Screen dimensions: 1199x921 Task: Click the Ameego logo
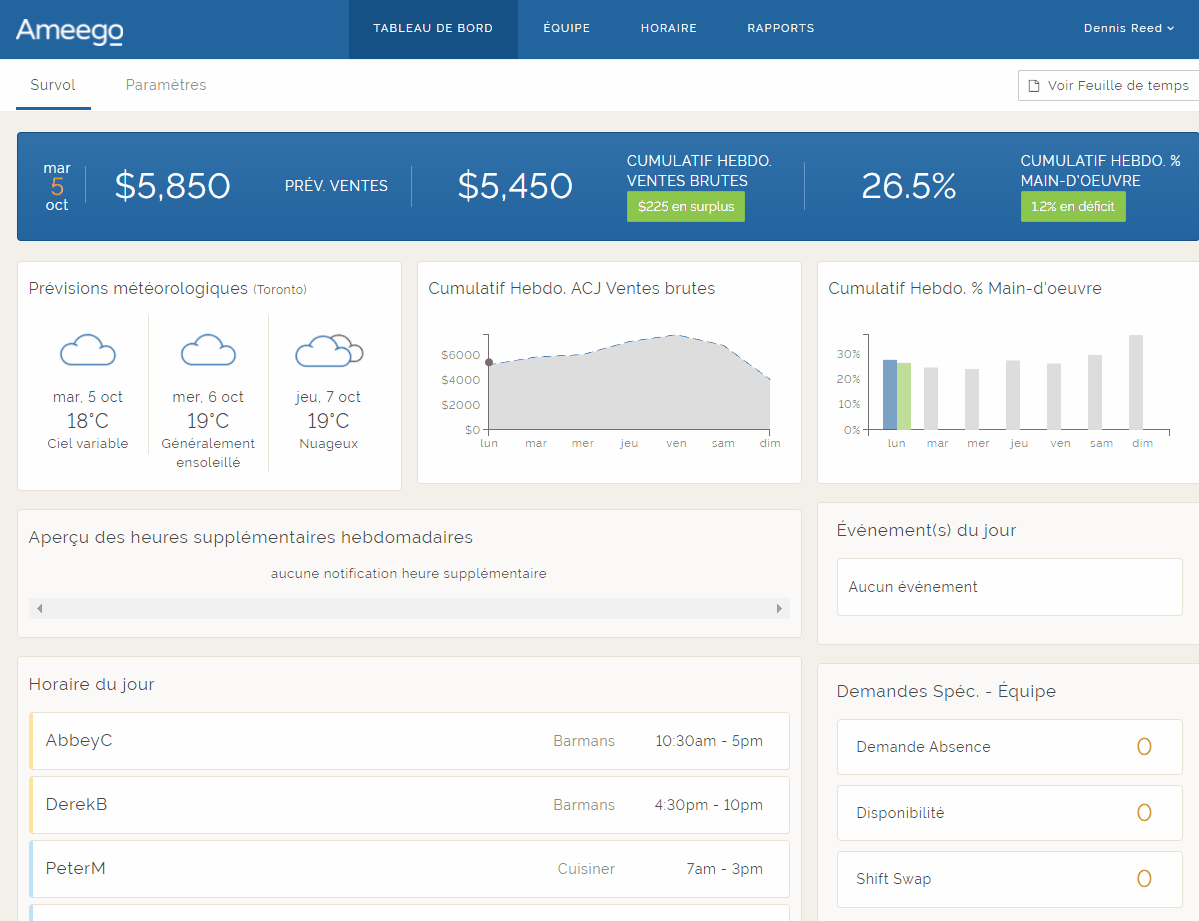69,31
